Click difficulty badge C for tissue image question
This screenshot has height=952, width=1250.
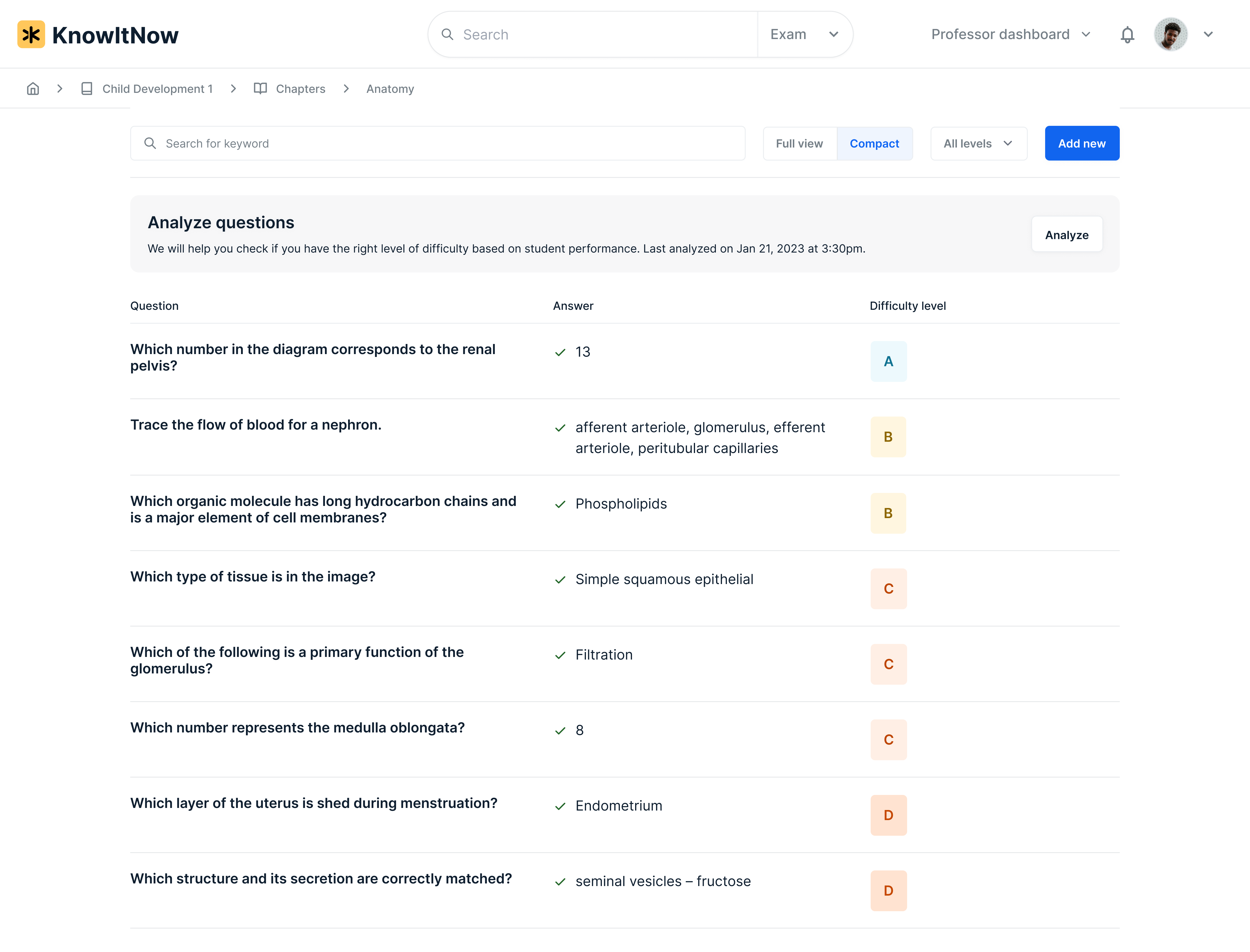click(x=888, y=589)
